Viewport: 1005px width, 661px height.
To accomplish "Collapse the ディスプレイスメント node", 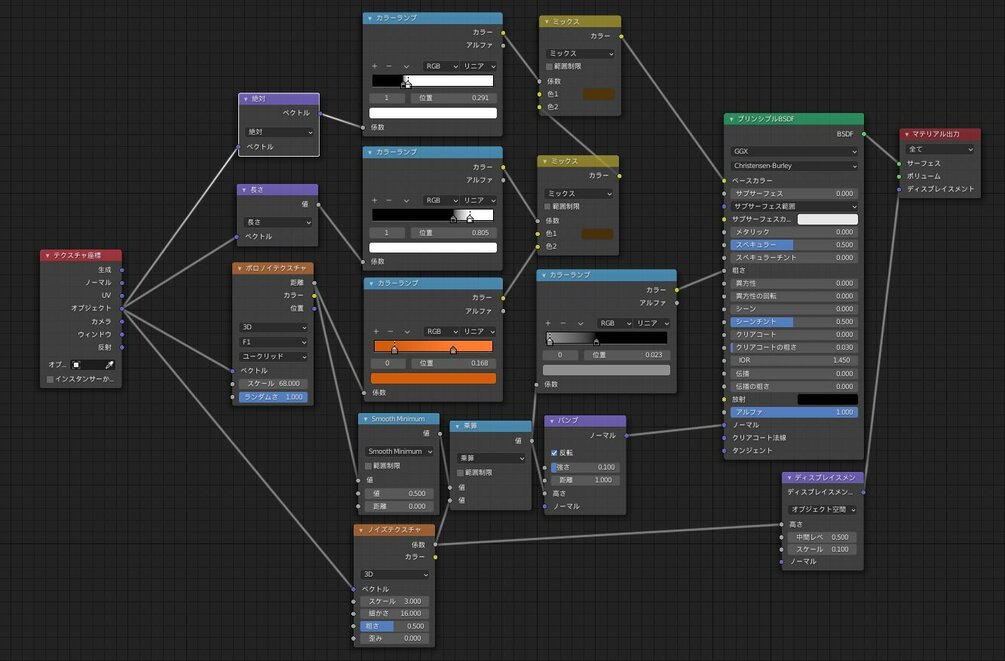I will (x=789, y=478).
